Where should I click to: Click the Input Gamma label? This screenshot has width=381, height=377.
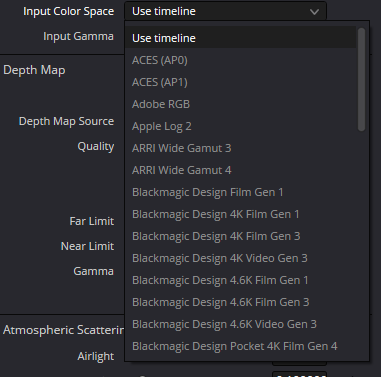click(x=78, y=36)
